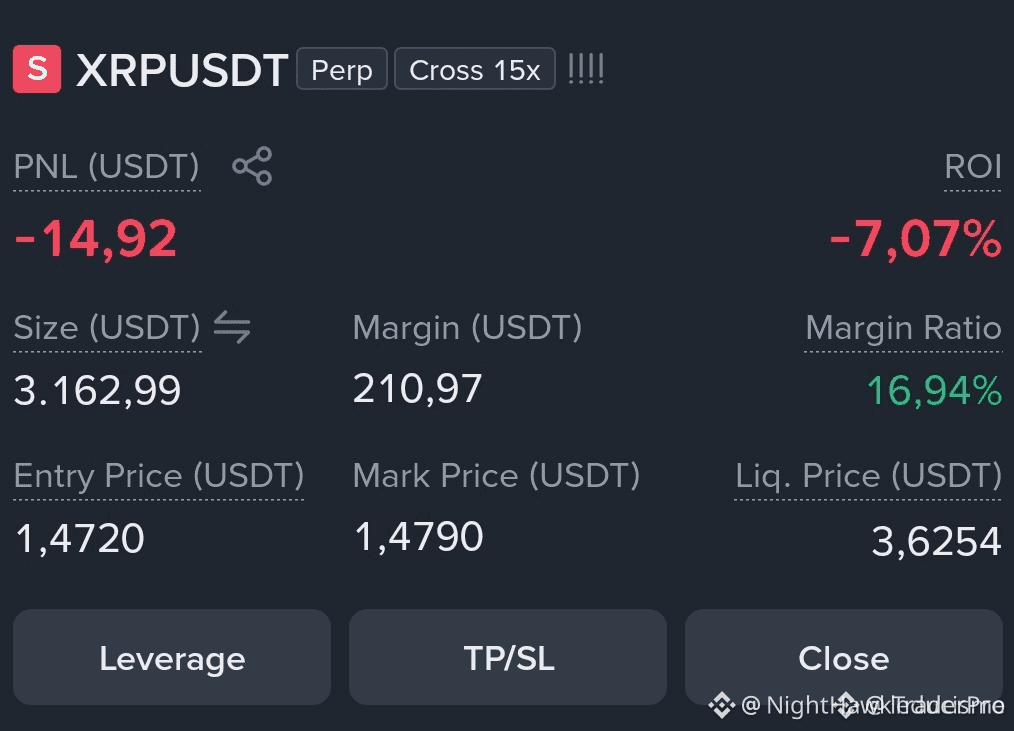Open the Perp contract tag
Screen dimensions: 1014x731
[x=341, y=69]
